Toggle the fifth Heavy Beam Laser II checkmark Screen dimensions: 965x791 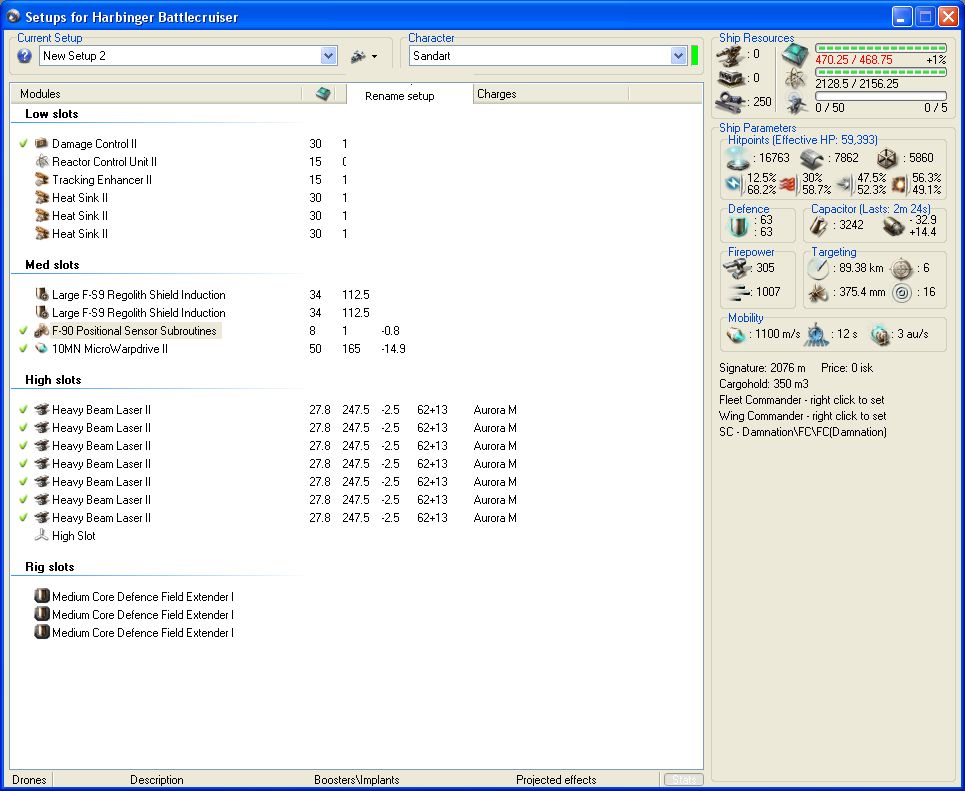click(23, 481)
